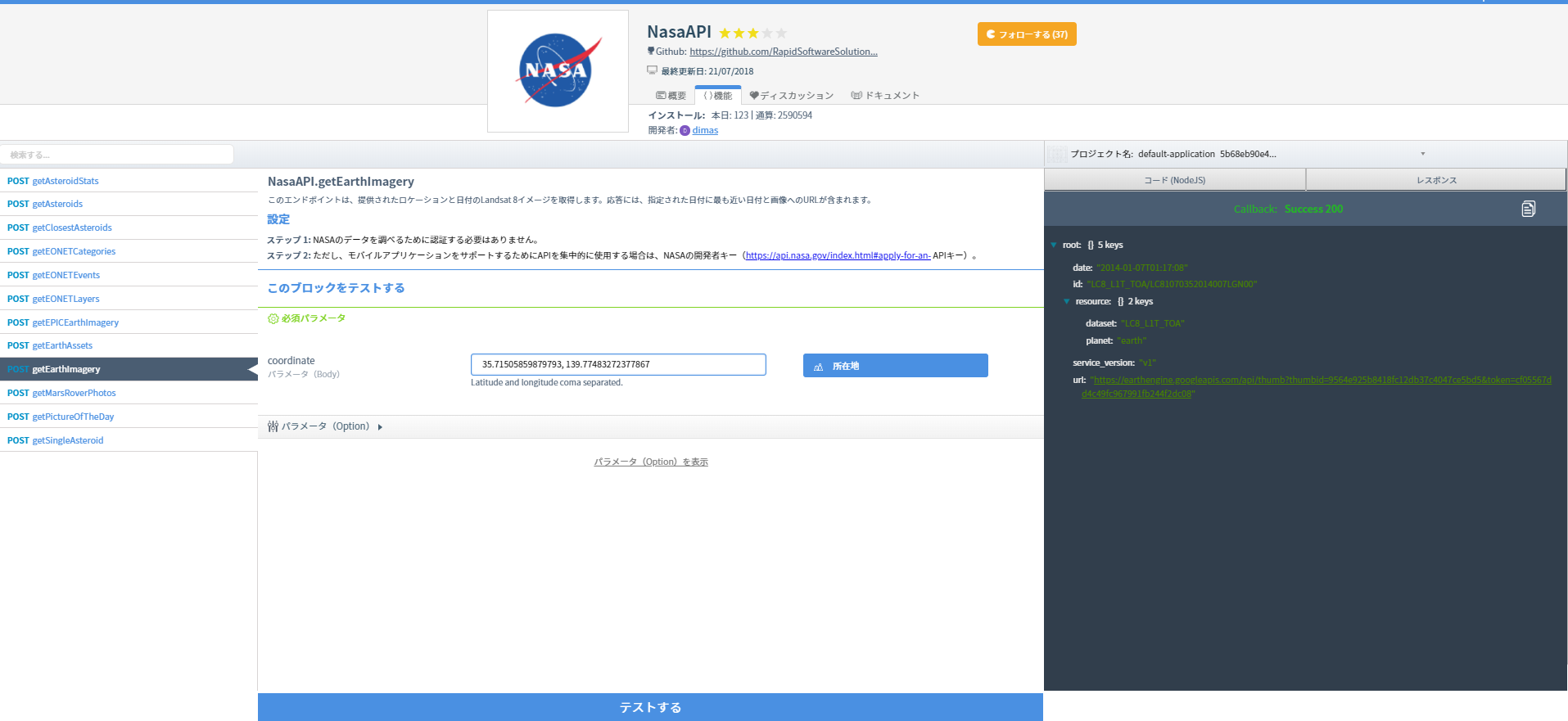Select getEarthAssets endpoint
Screen dimensions: 1568x721
129,345
